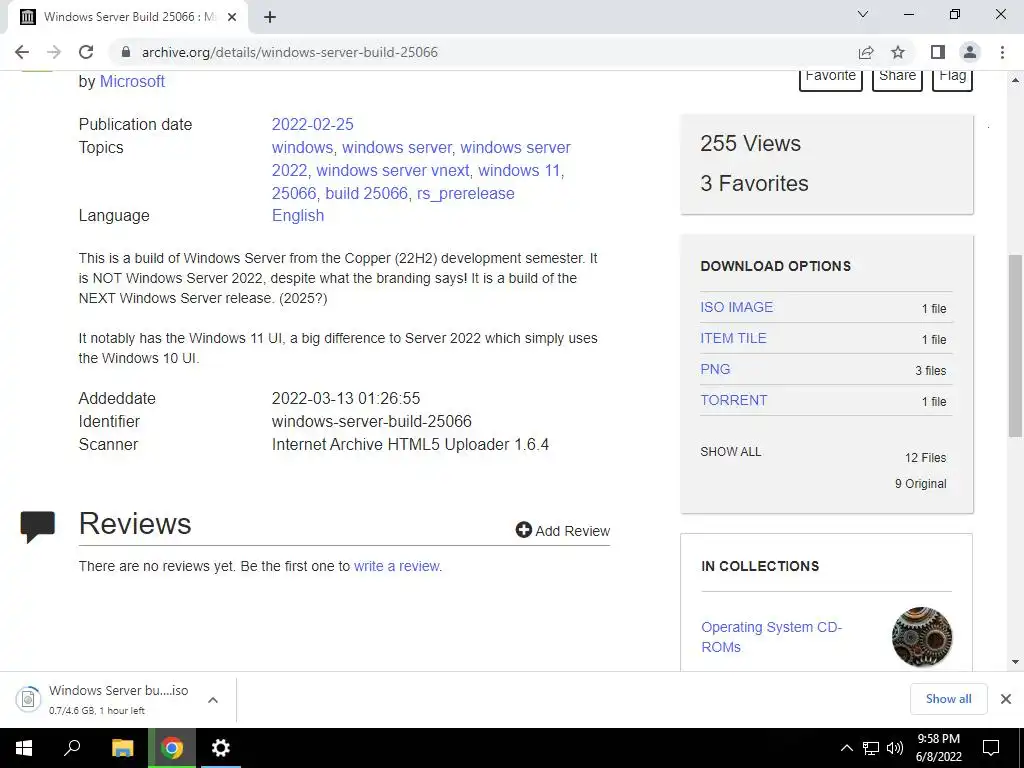Click the page vertical scrollbar thumb
This screenshot has height=768, width=1024.
pos(1015,345)
